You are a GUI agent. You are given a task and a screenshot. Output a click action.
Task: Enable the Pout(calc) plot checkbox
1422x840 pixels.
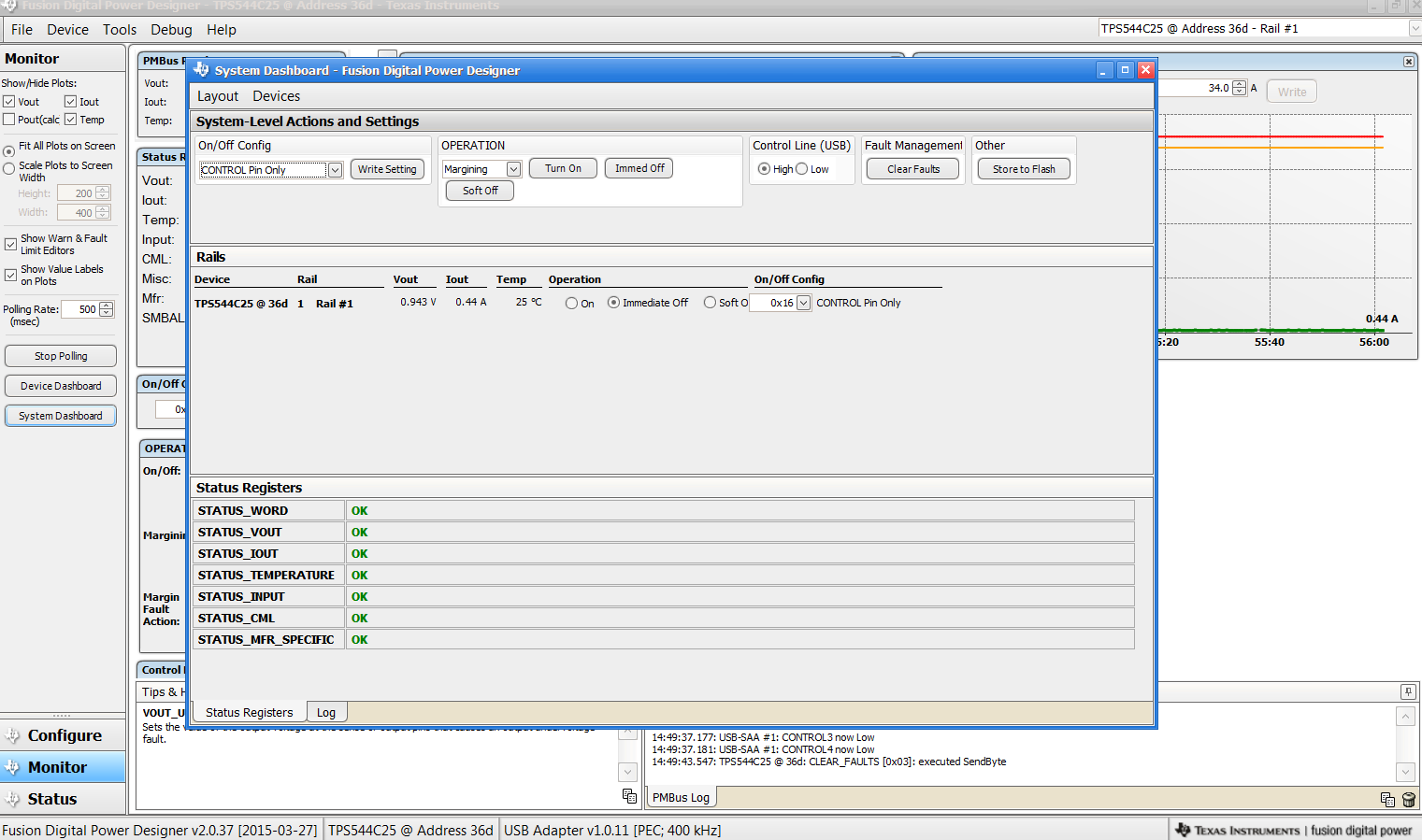pos(9,120)
